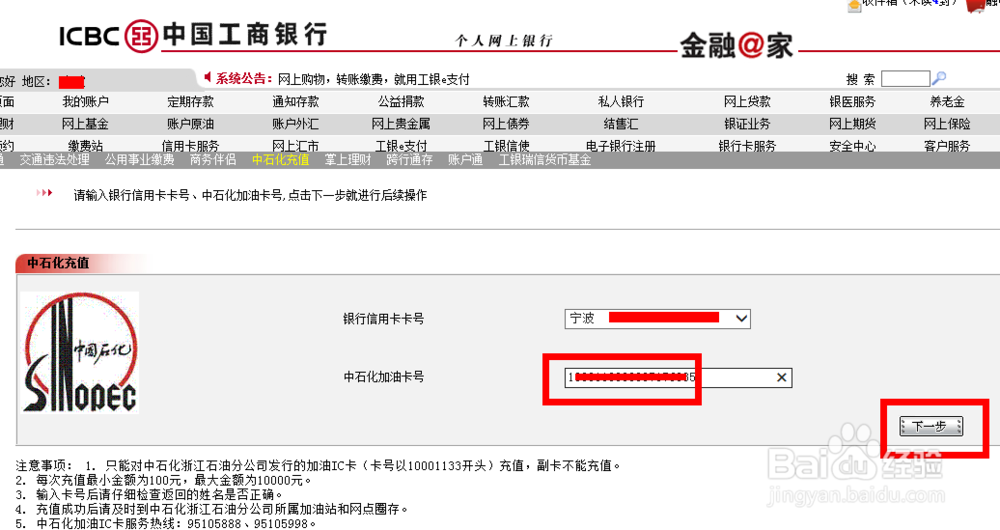This screenshot has height=530, width=1000.
Task: Select 掌上理财 submenu tab
Action: 348,160
